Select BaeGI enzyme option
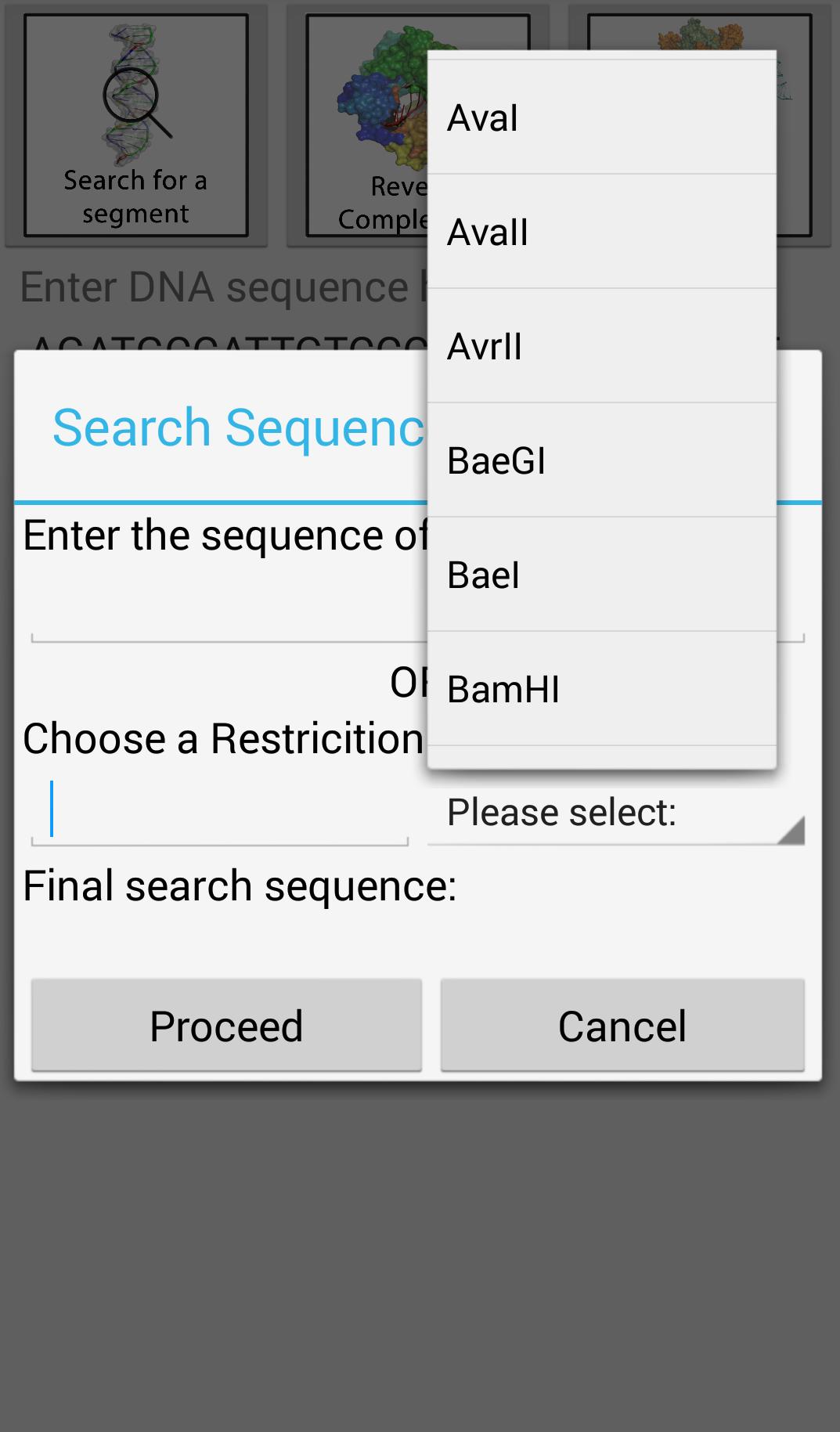The image size is (840, 1432). [x=602, y=460]
